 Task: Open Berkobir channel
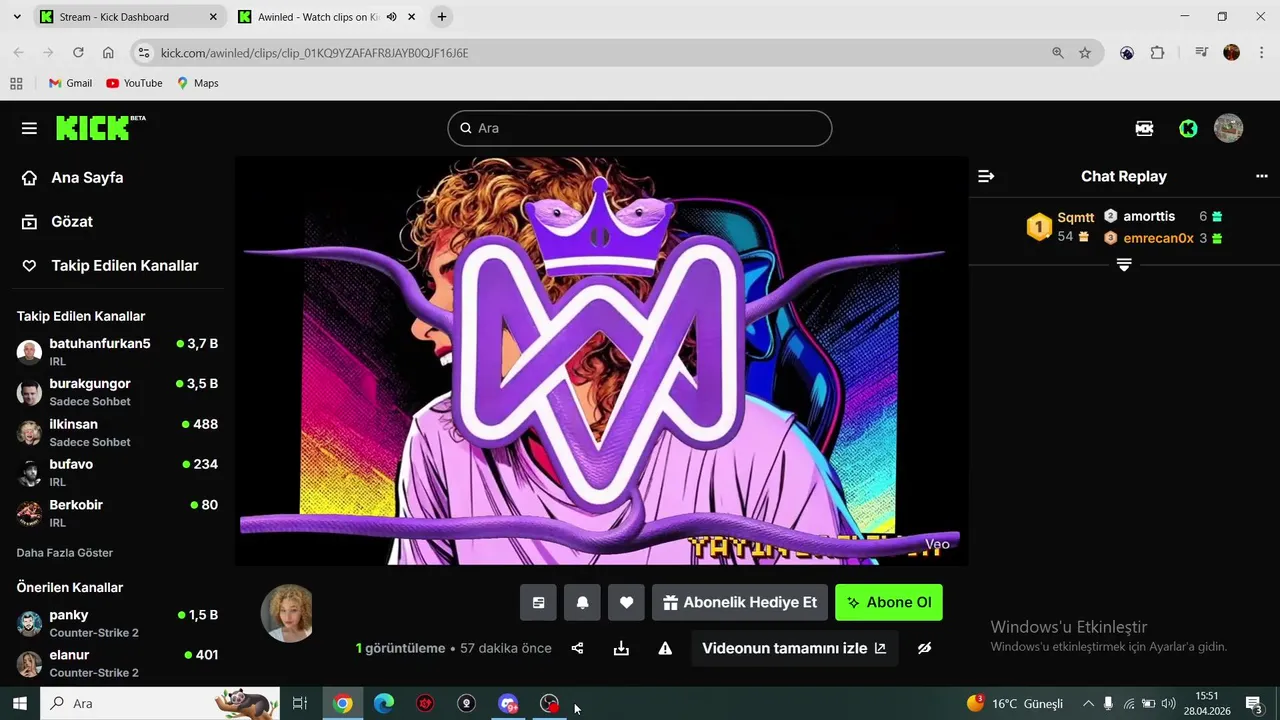click(117, 513)
